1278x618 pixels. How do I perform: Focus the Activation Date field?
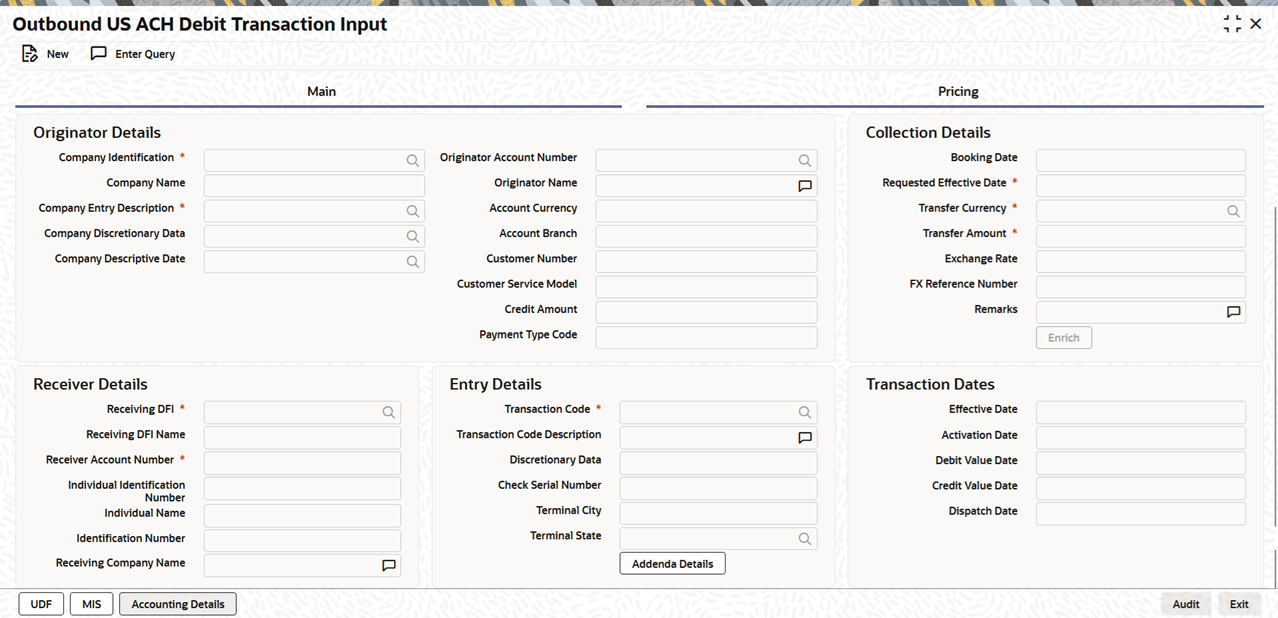coord(1141,438)
